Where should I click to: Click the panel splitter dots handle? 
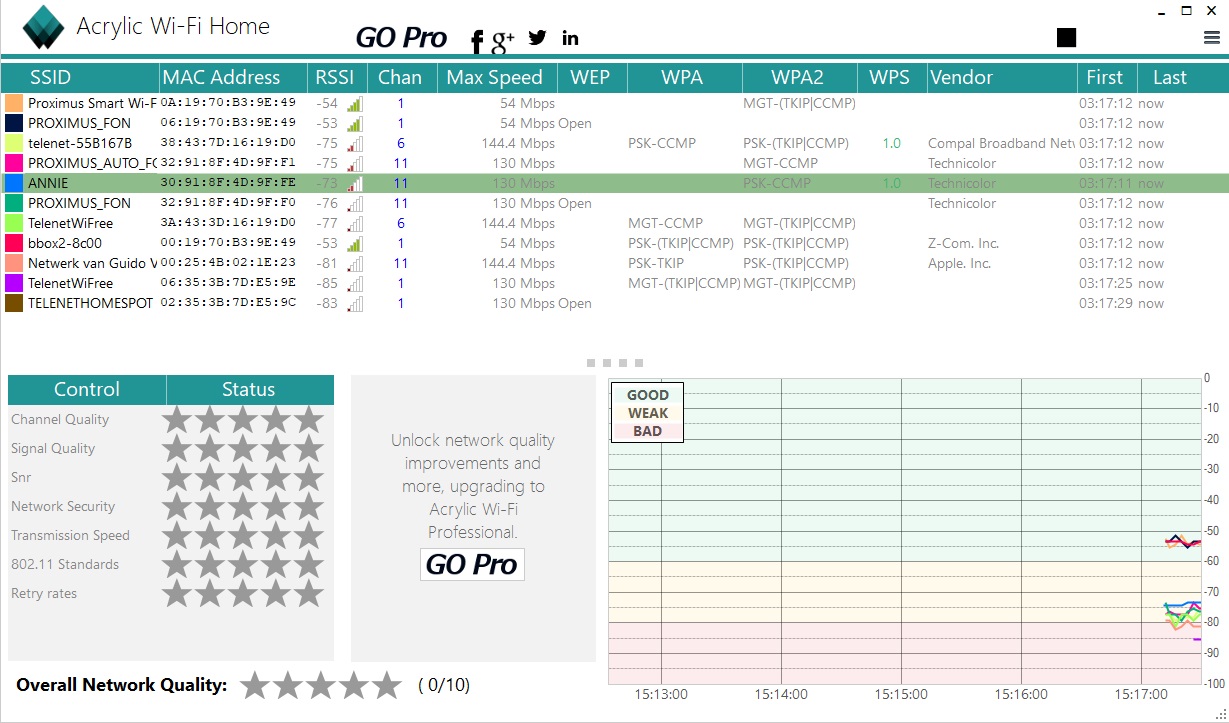(x=615, y=363)
